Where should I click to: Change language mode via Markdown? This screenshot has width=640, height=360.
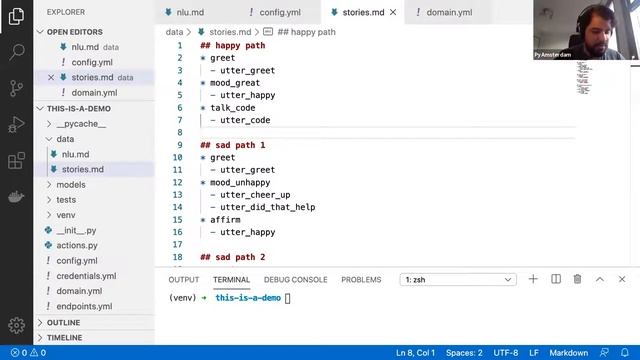pos(569,353)
